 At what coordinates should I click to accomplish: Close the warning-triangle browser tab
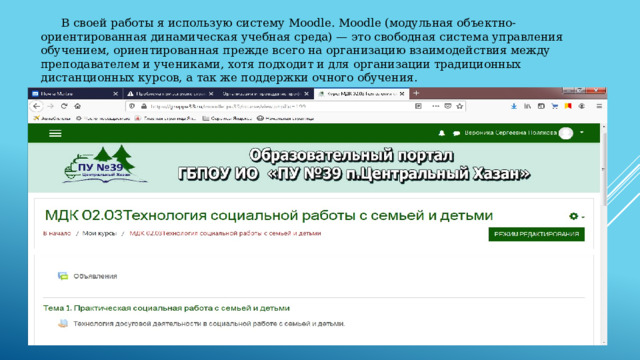(x=211, y=94)
